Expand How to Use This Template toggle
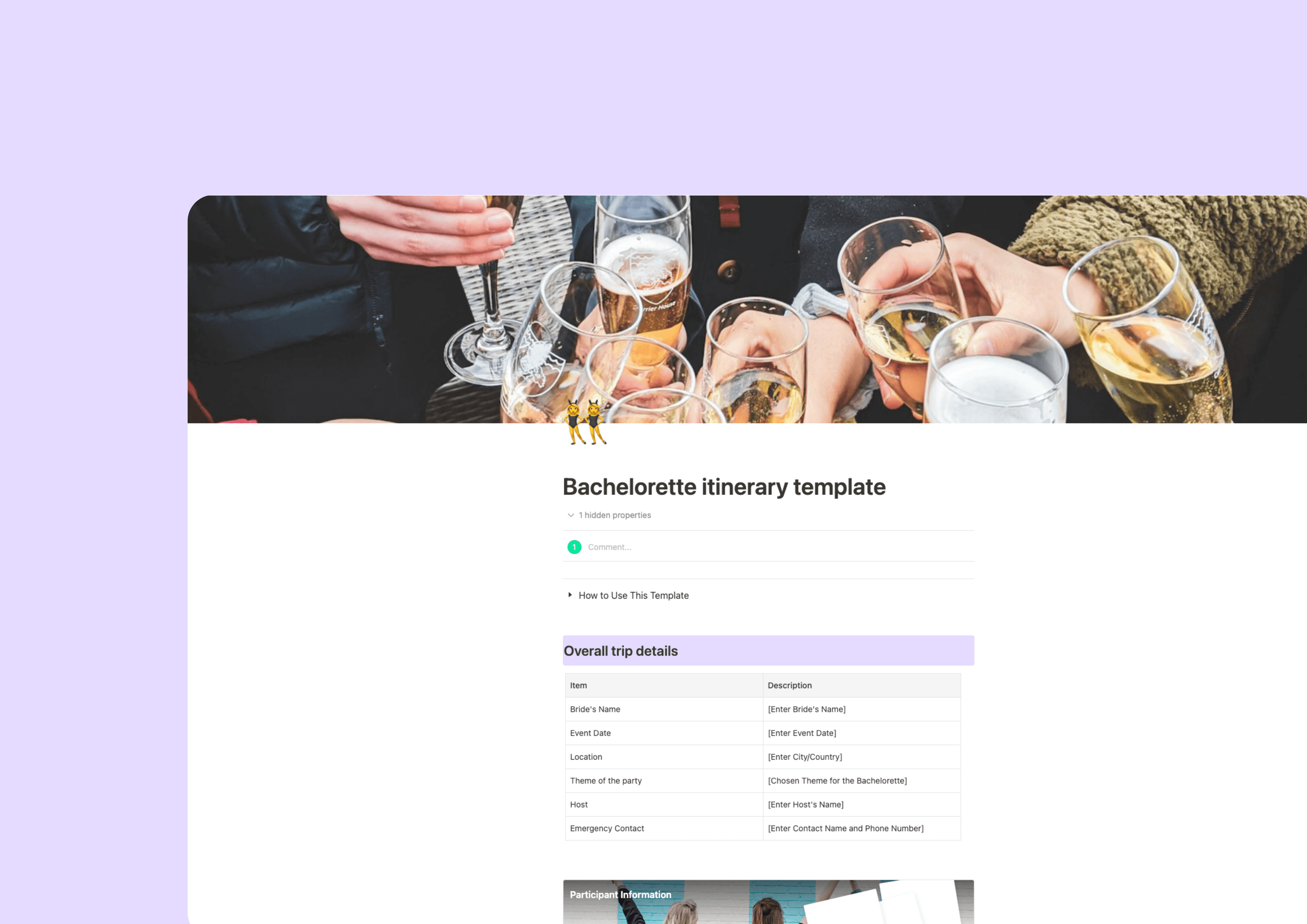Viewport: 1307px width, 924px height. coord(570,595)
